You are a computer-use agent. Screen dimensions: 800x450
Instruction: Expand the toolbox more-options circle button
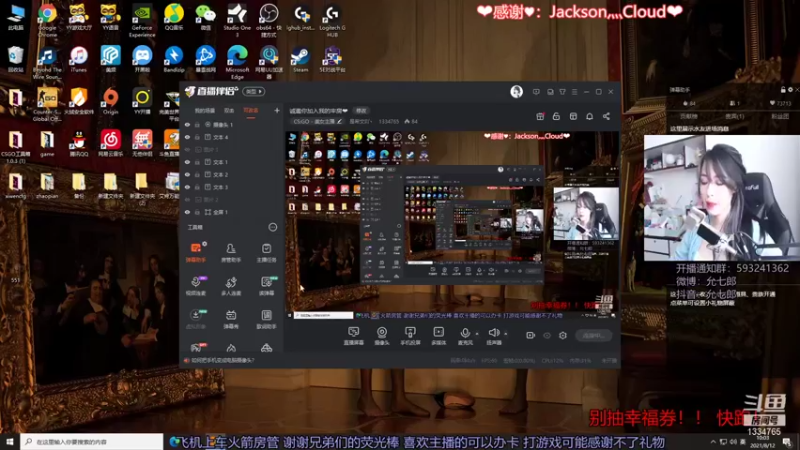click(x=272, y=227)
